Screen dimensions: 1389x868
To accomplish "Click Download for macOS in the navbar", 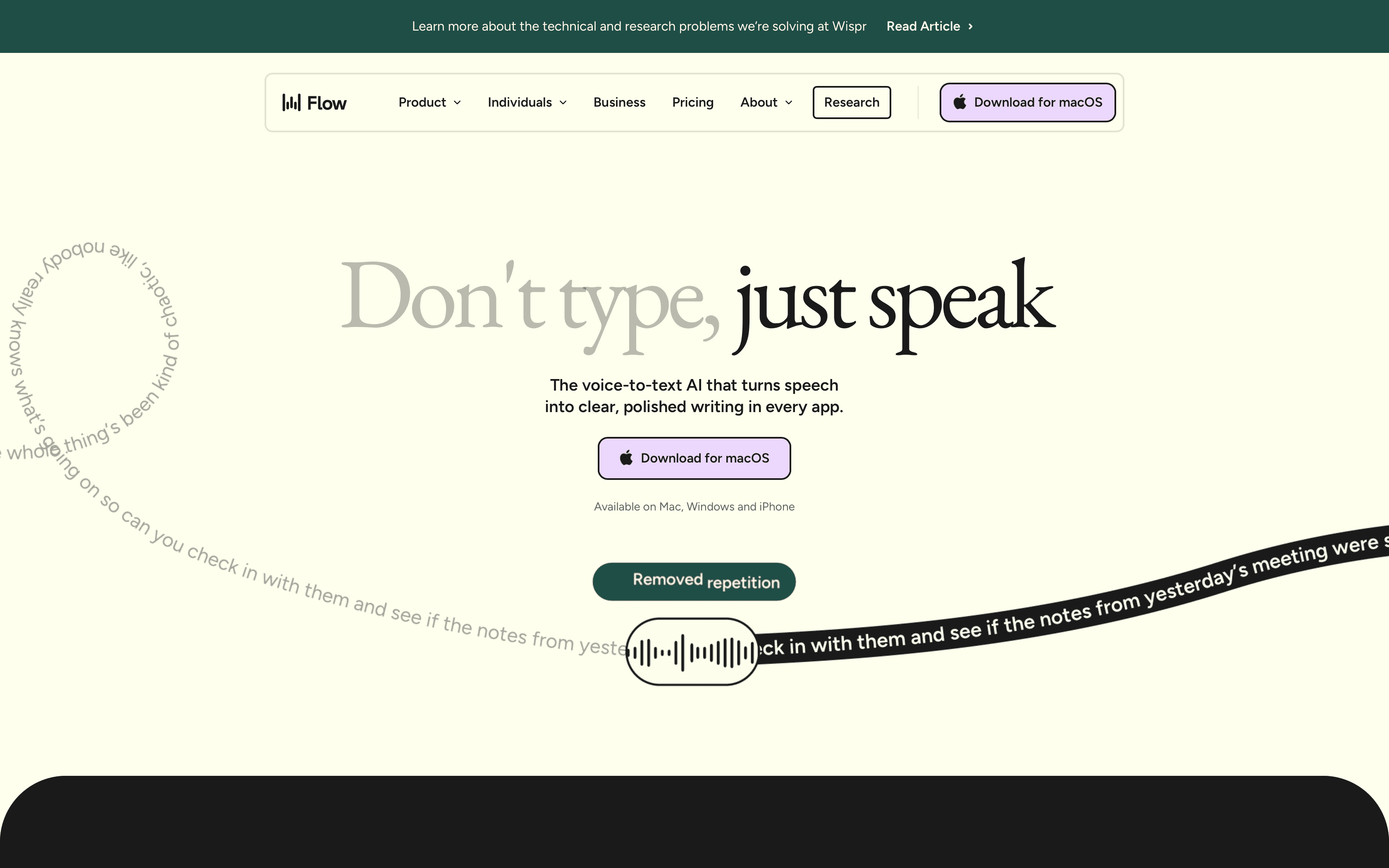I will pyautogui.click(x=1027, y=102).
